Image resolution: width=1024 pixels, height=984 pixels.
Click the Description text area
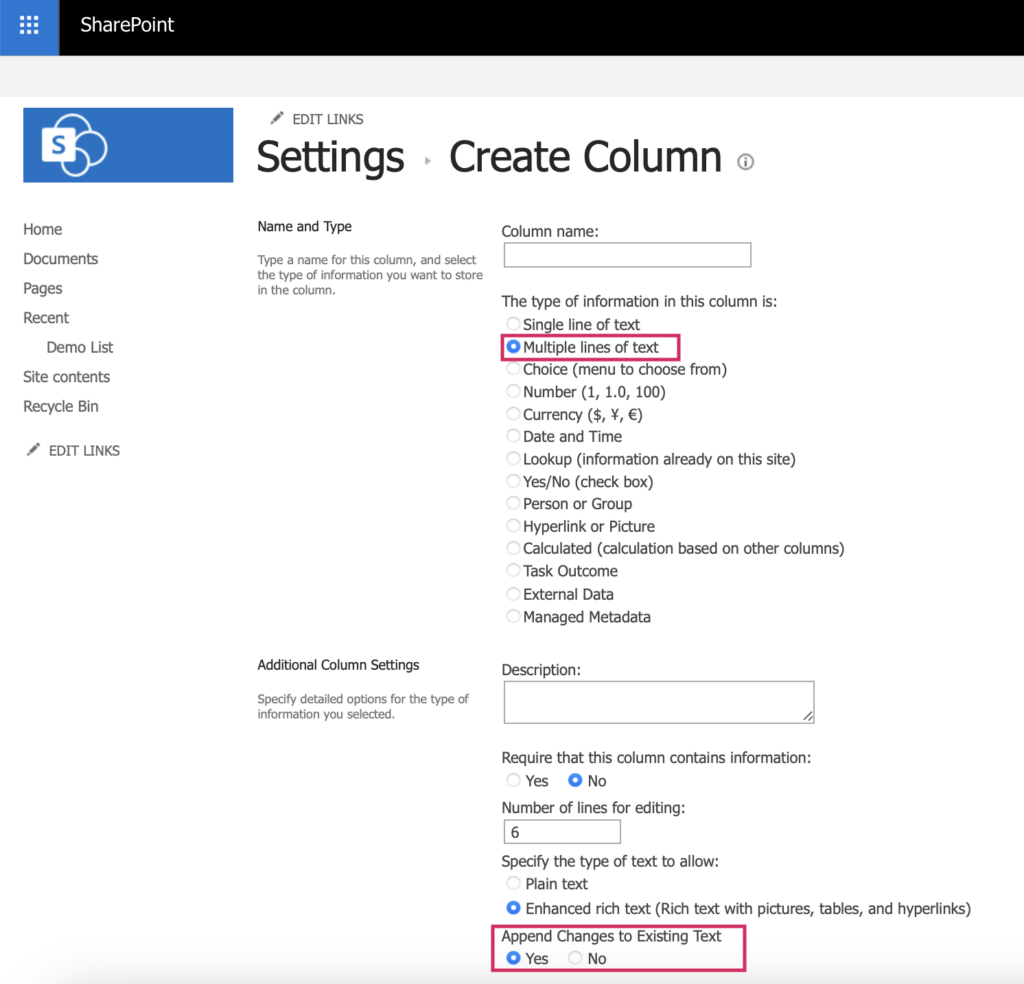pos(659,703)
